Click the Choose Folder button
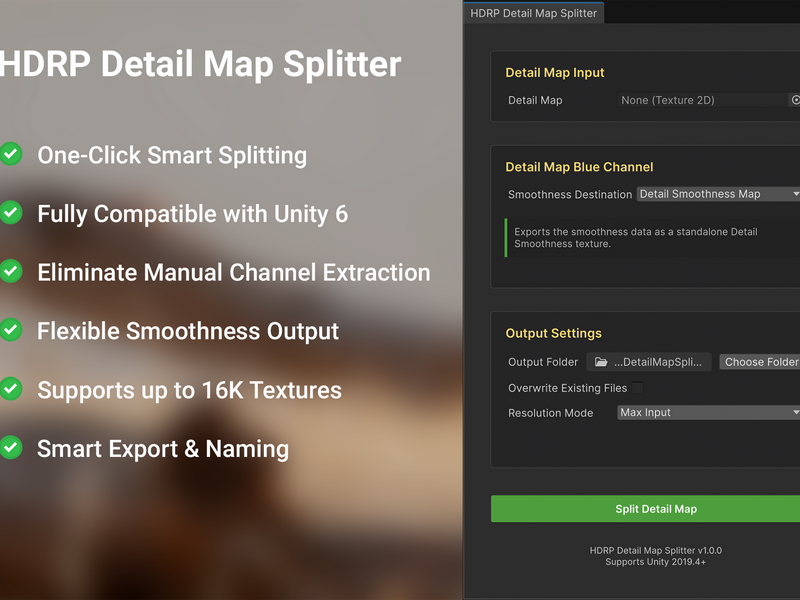Image resolution: width=800 pixels, height=600 pixels. point(760,362)
